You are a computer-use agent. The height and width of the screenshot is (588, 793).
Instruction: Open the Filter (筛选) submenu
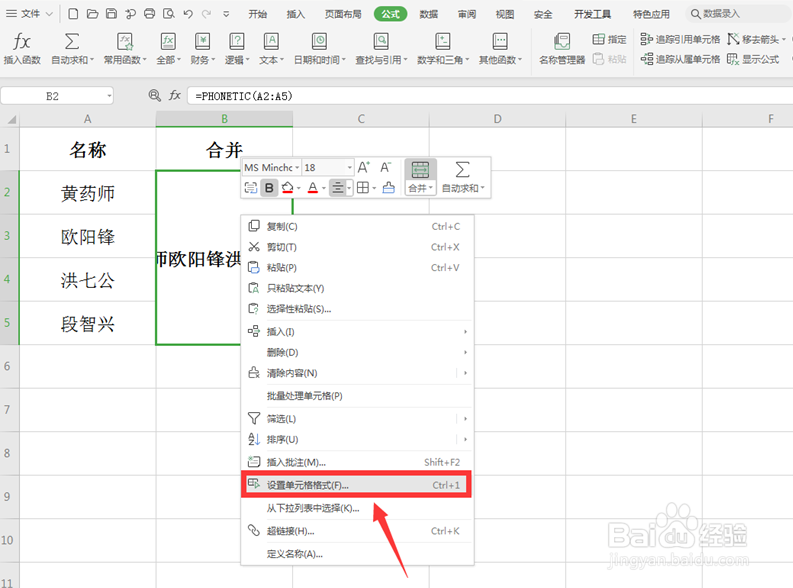pyautogui.click(x=357, y=419)
